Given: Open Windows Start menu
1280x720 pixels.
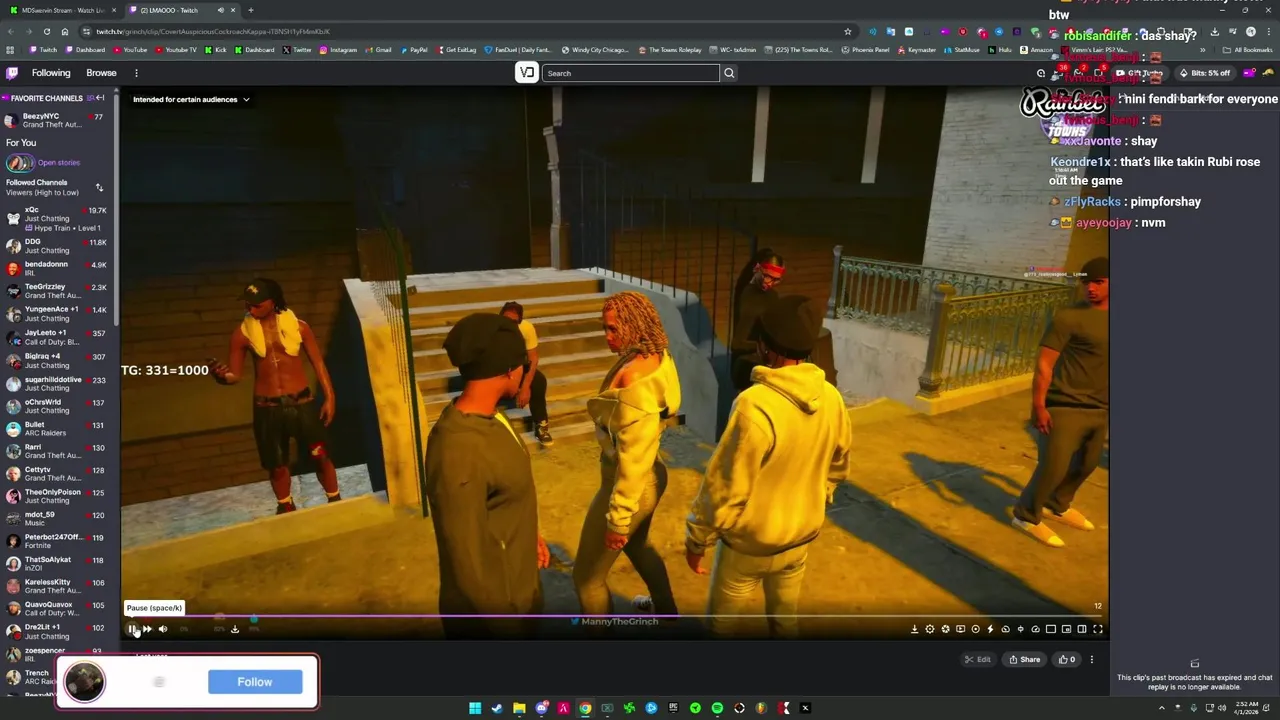Looking at the screenshot, I should (475, 708).
